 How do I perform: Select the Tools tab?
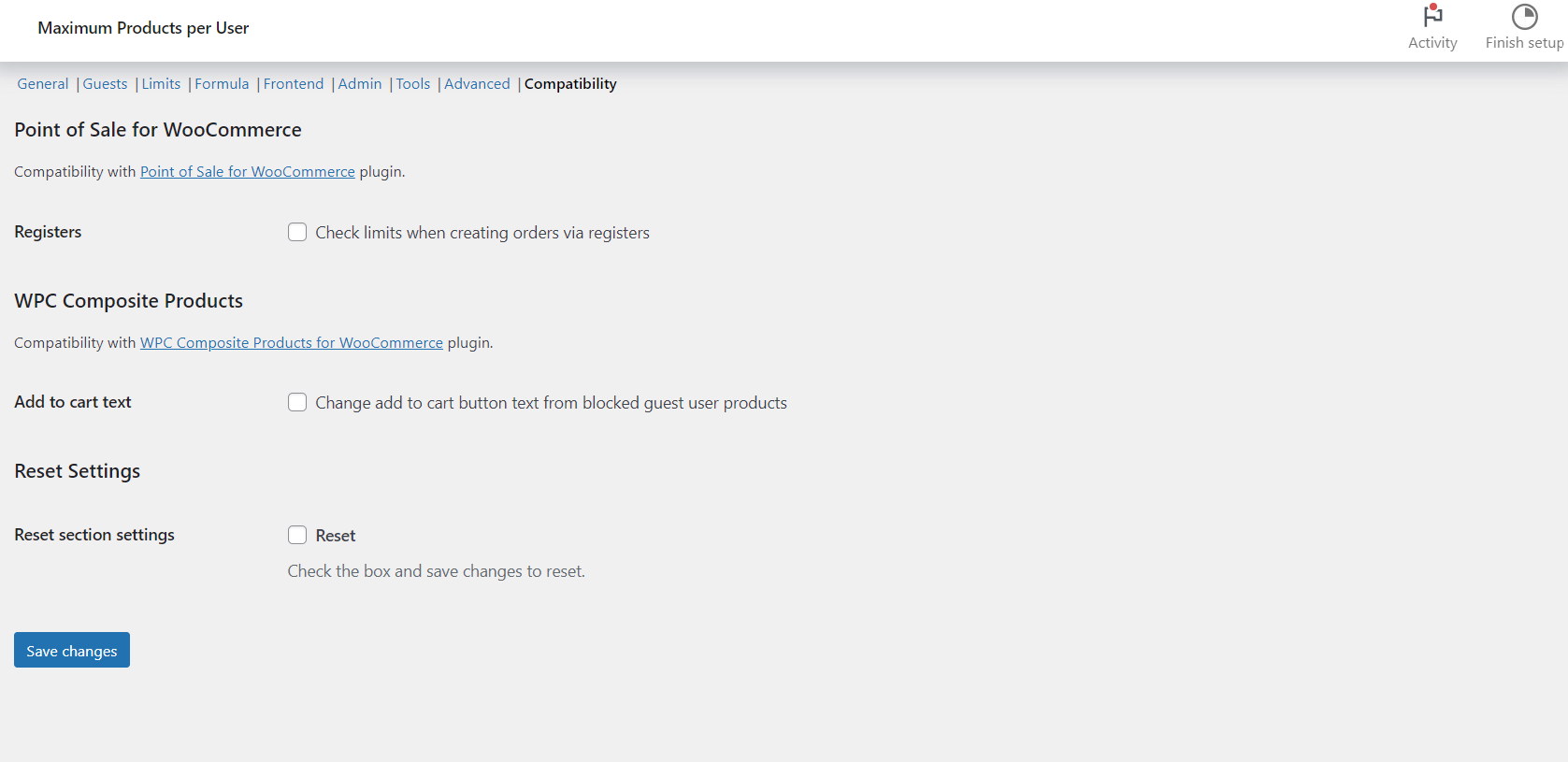412,83
